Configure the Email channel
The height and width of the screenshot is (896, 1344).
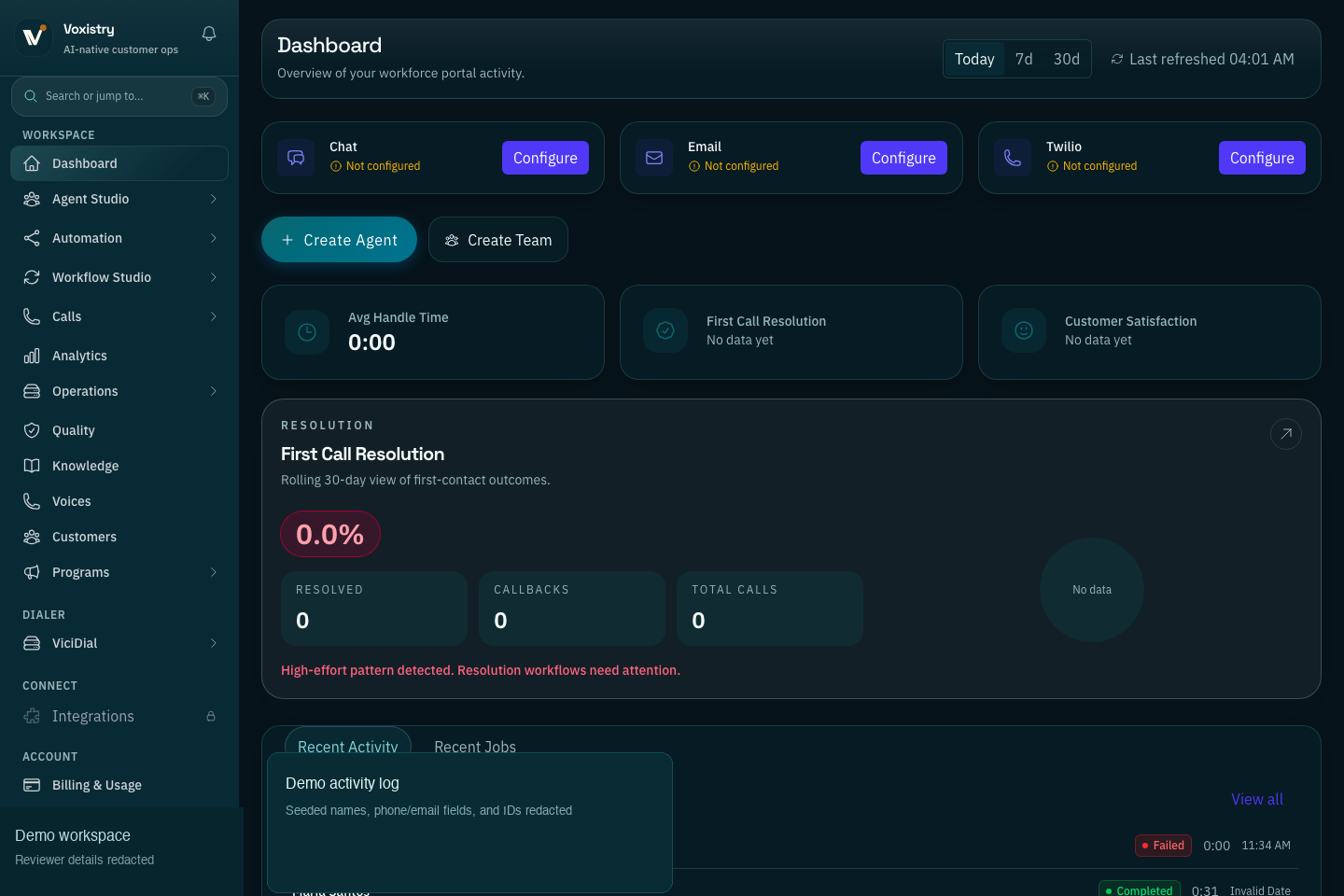pyautogui.click(x=903, y=158)
